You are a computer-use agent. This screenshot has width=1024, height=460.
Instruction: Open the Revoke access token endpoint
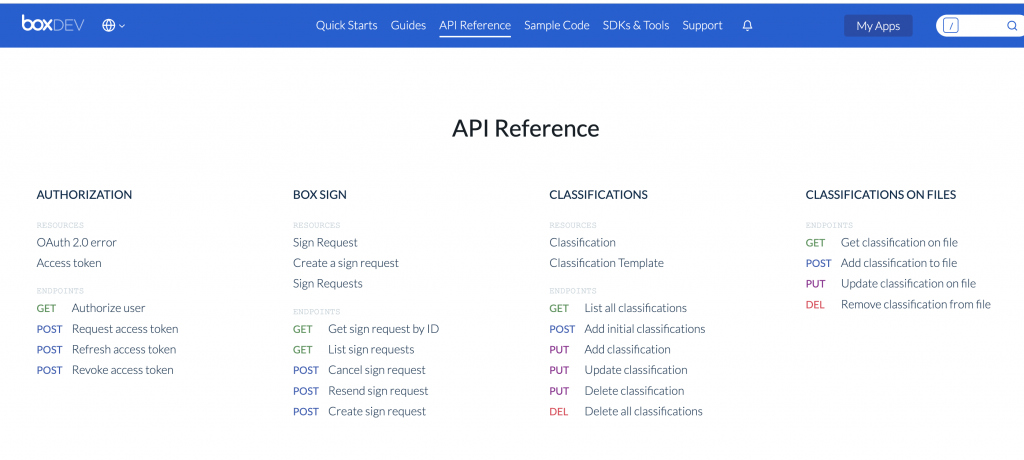(x=123, y=370)
